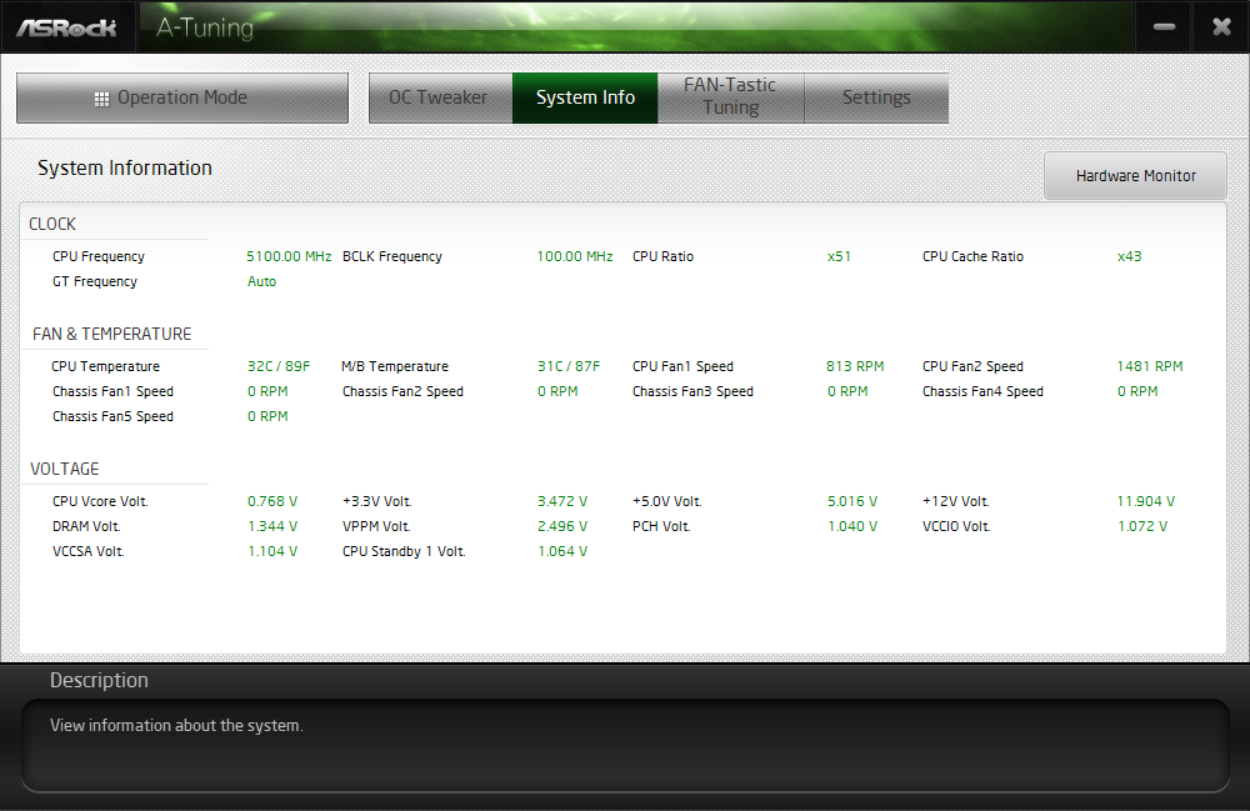Click the GT Frequency label
This screenshot has height=811, width=1250.
click(95, 281)
